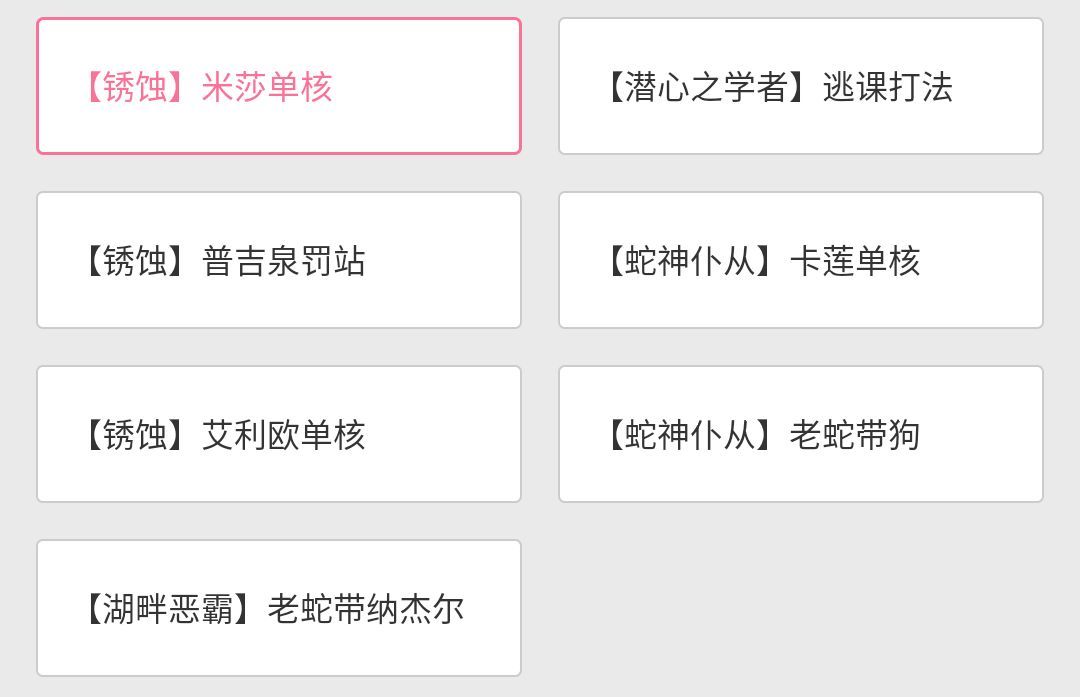Open the 老蛇带纳杰尔 strategy
Screen dimensions: 1080x697
tap(366, 609)
